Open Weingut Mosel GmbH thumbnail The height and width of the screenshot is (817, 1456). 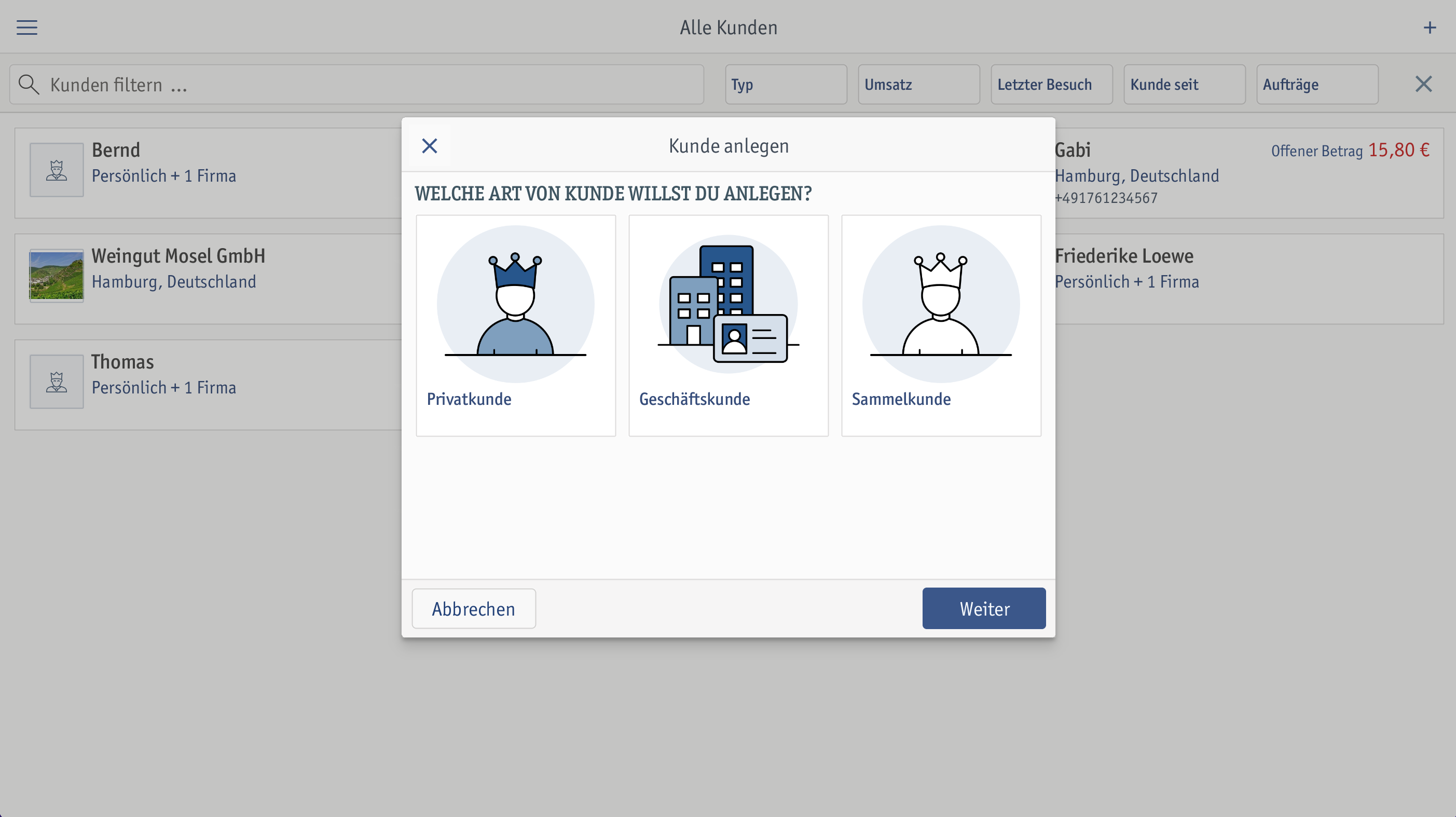click(x=57, y=275)
